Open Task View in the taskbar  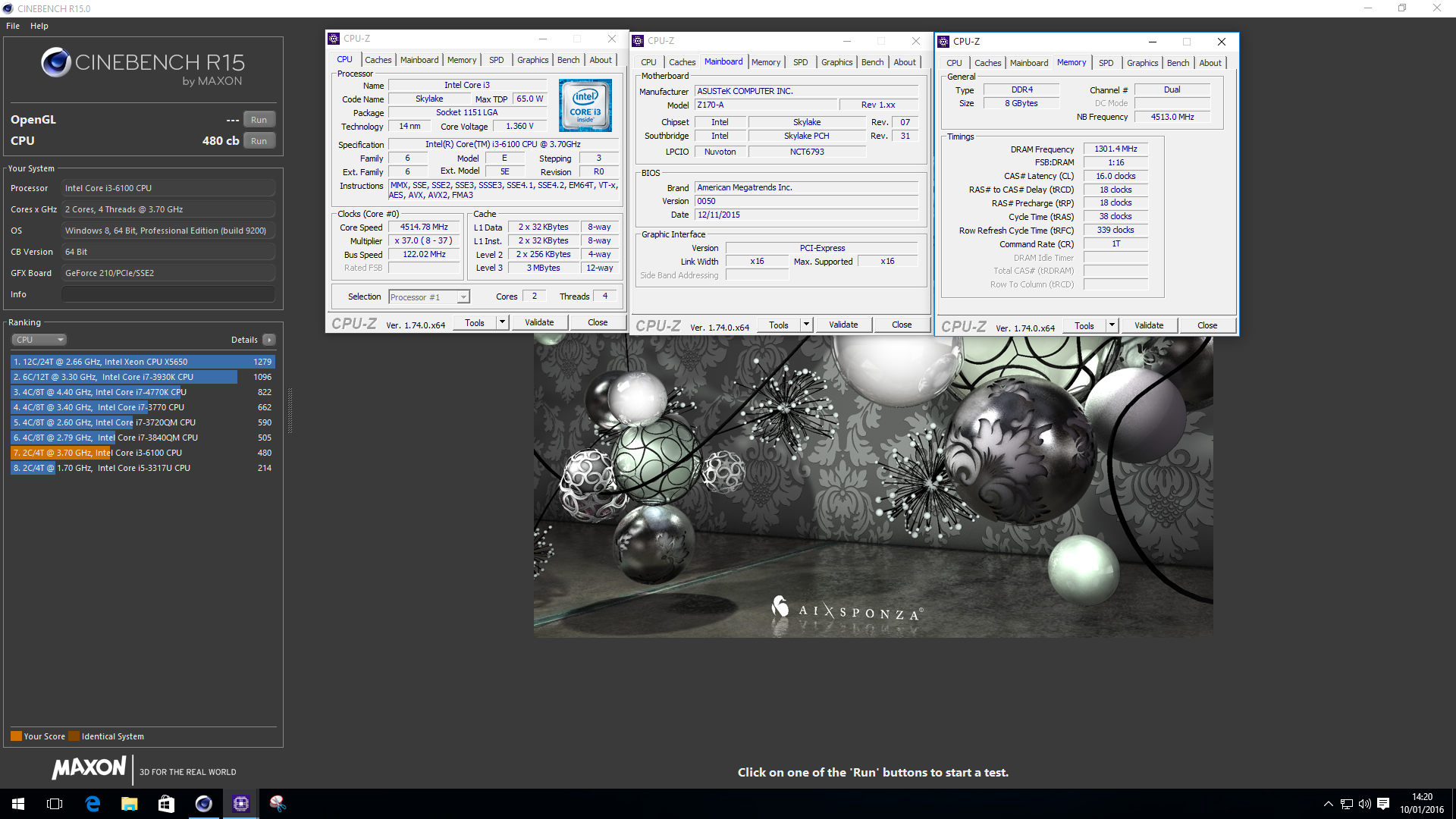click(x=55, y=804)
